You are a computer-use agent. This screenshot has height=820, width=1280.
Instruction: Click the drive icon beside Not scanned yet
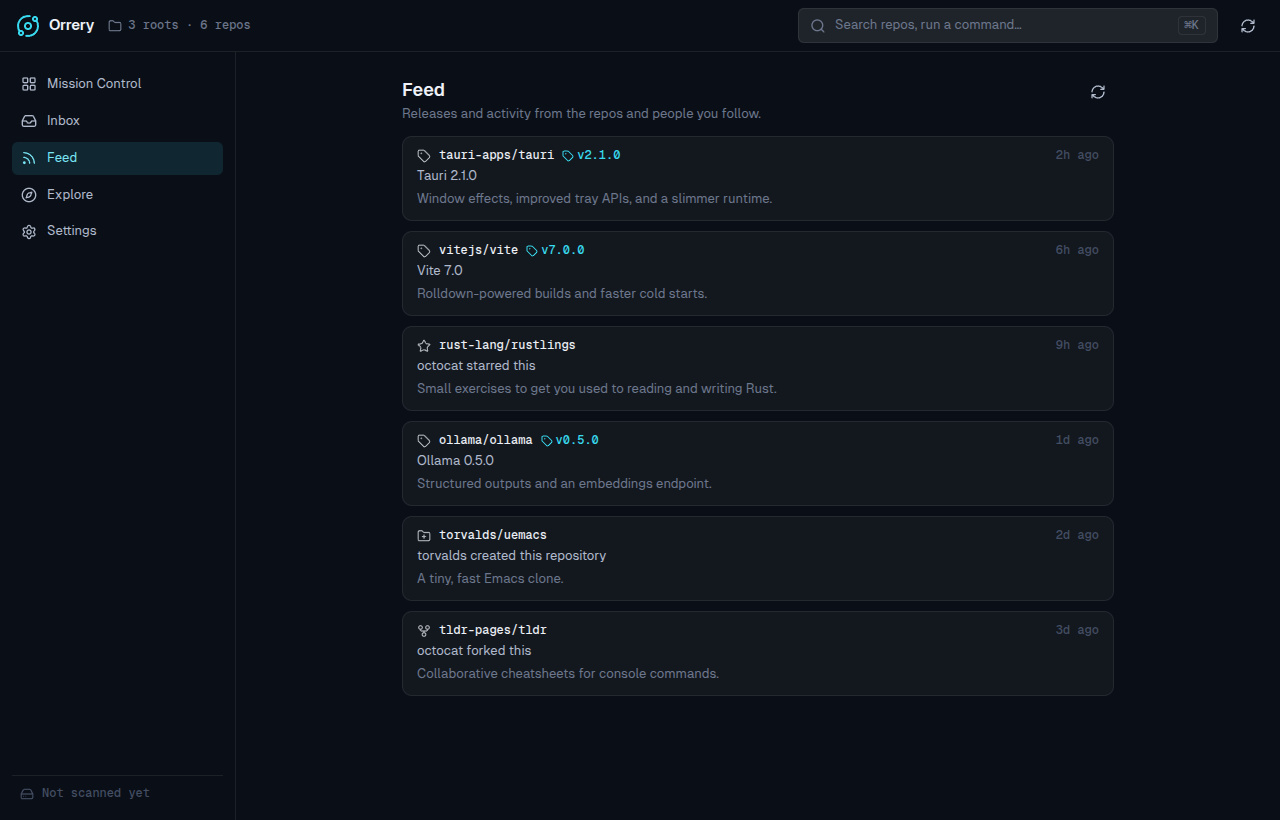click(x=27, y=794)
